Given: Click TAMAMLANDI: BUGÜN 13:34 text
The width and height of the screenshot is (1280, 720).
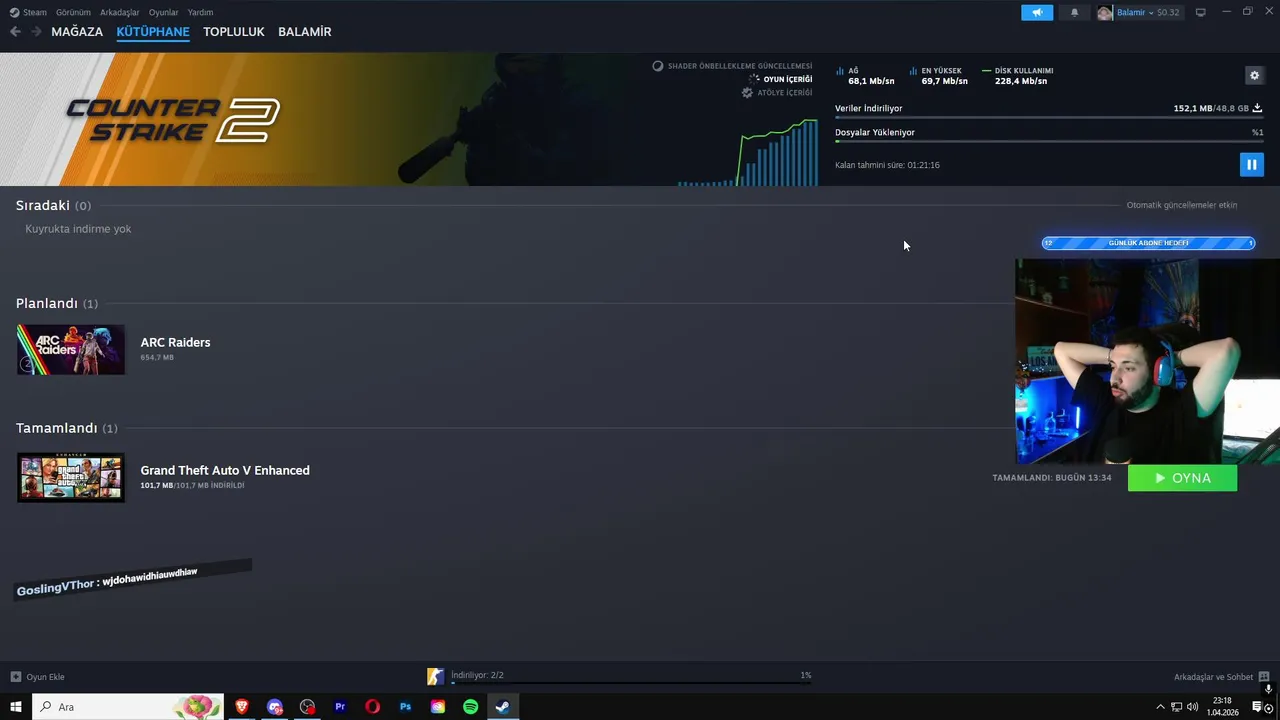Looking at the screenshot, I should pyautogui.click(x=1052, y=478).
